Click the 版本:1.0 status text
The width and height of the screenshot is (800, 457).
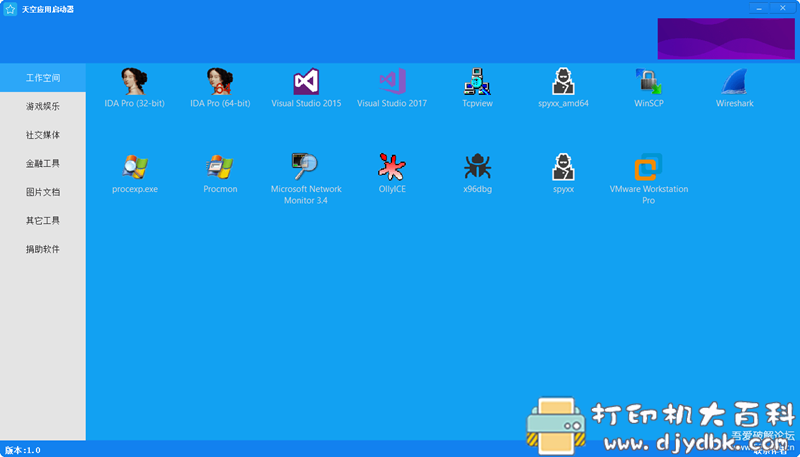coord(23,450)
